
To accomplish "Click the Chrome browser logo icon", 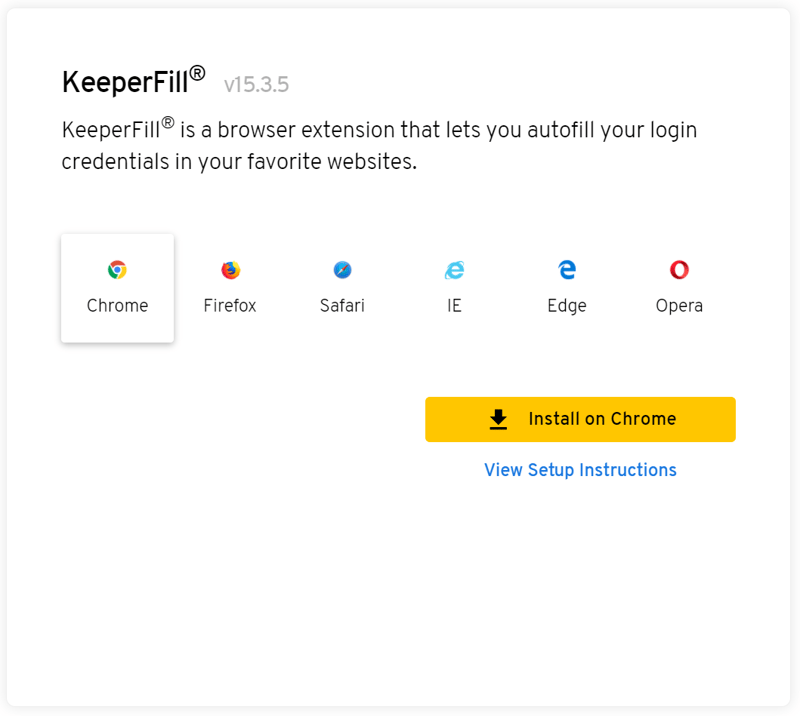I will tap(117, 269).
